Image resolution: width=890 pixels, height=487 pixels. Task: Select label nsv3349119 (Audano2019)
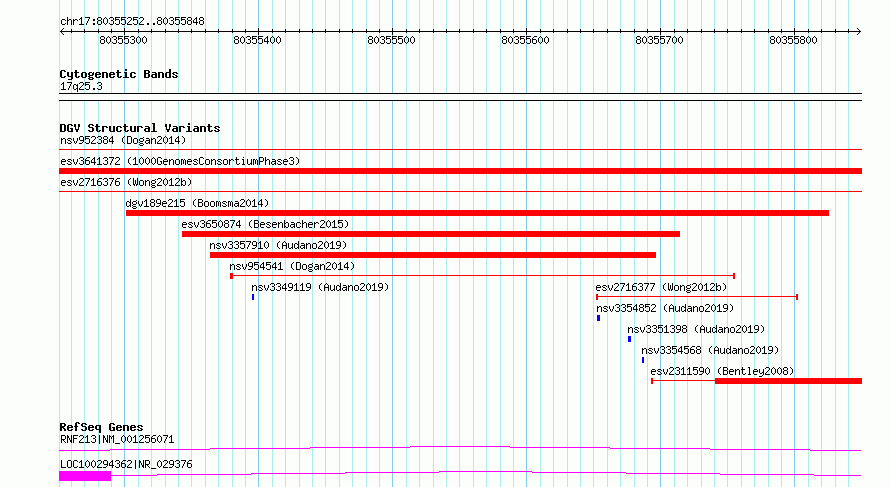[x=320, y=287]
